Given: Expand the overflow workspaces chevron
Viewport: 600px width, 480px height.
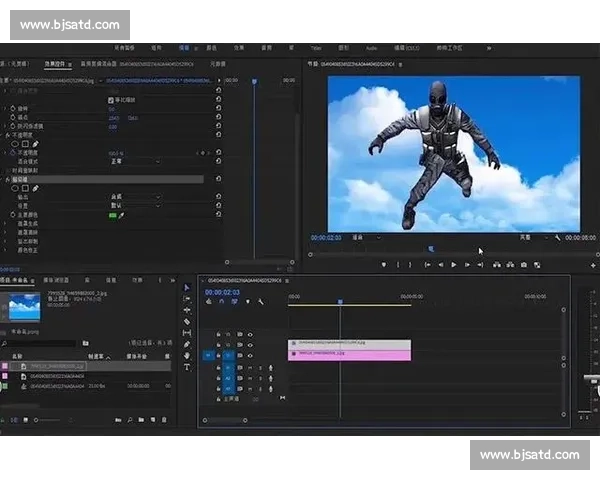Looking at the screenshot, I should [x=490, y=47].
